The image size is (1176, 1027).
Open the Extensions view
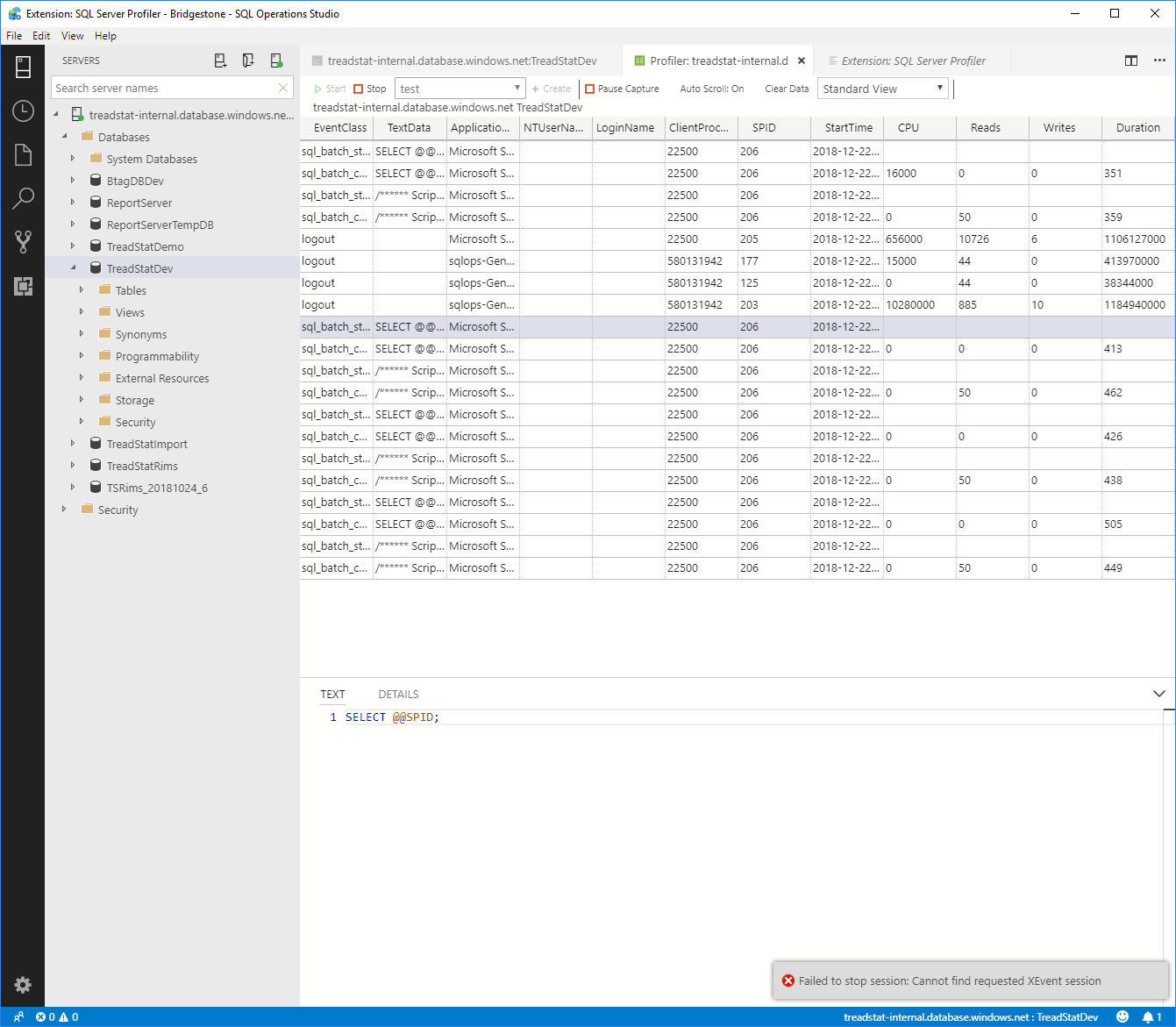click(x=23, y=286)
